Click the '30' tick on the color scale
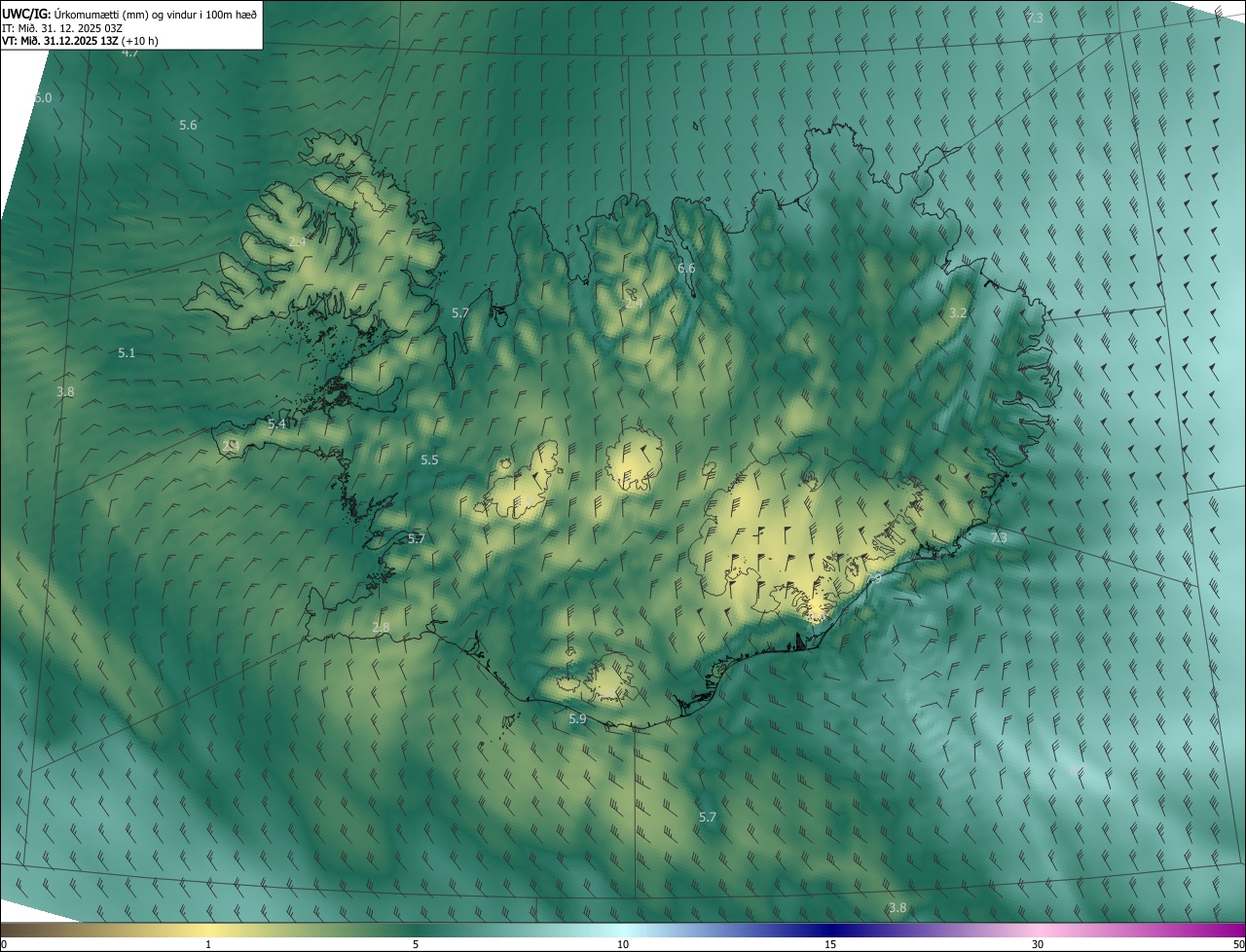1246x952 pixels. tap(1038, 944)
